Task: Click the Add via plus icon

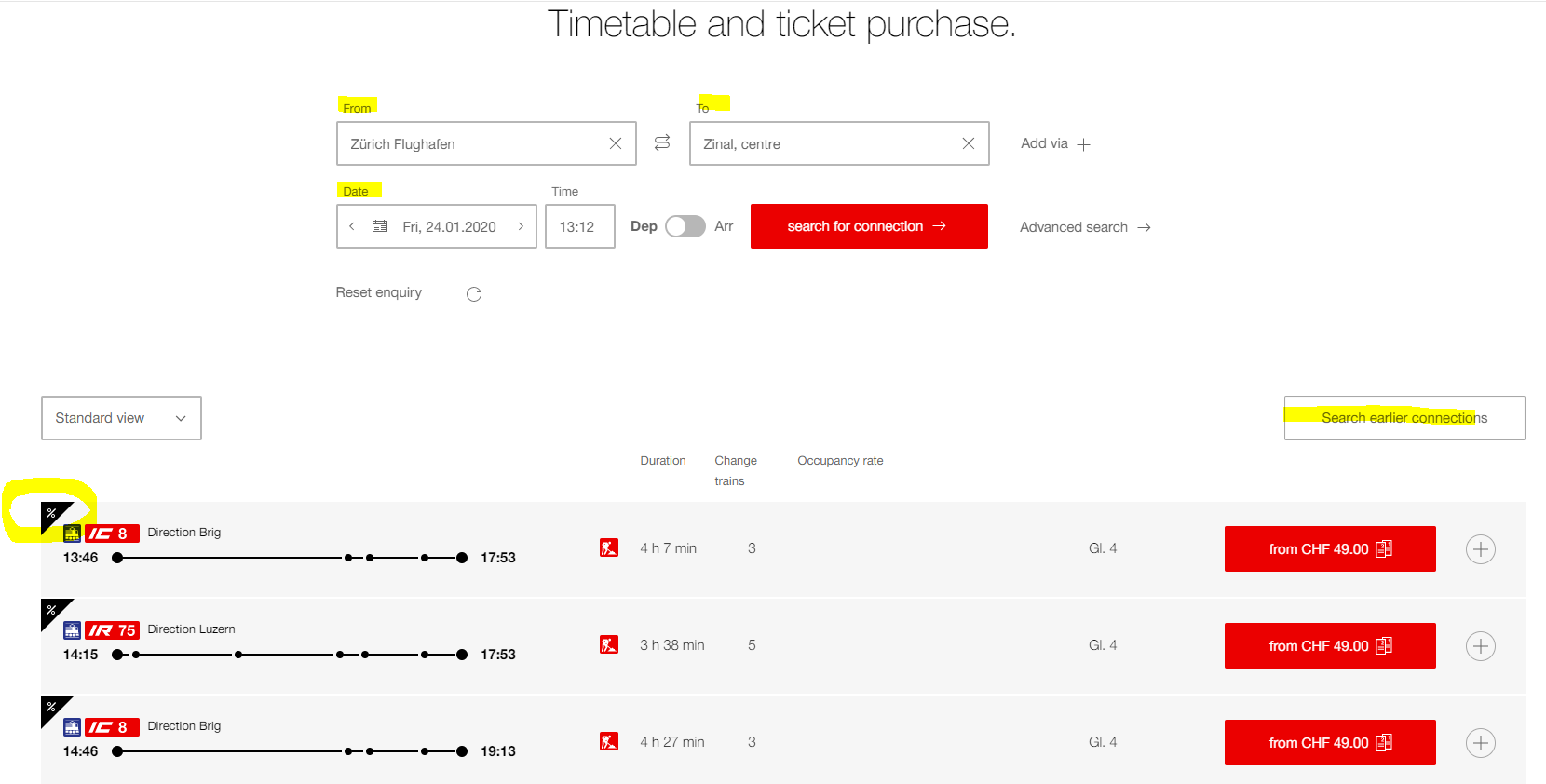Action: coord(1083,144)
